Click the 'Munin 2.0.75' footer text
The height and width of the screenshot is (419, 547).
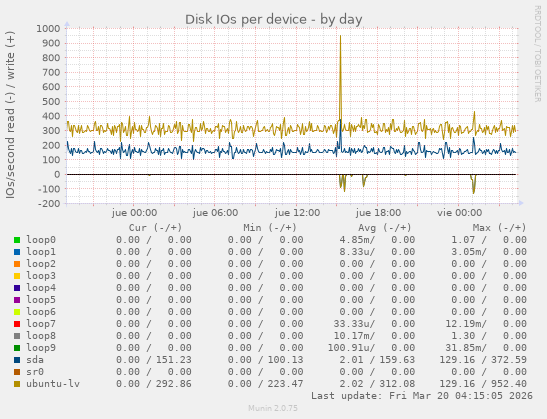[x=273, y=408]
